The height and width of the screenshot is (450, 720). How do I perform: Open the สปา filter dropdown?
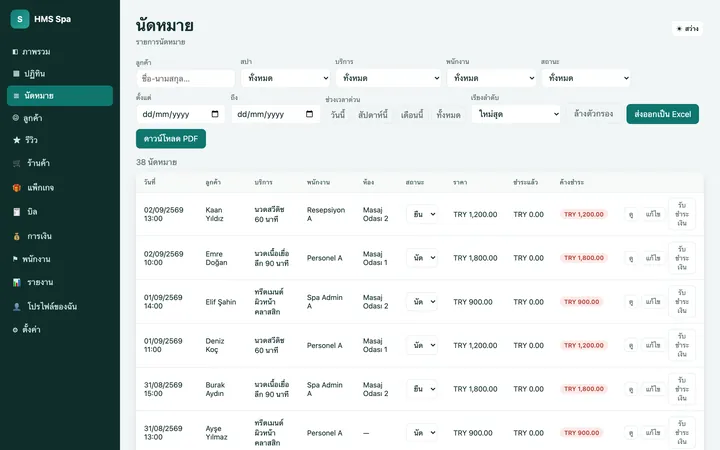pyautogui.click(x=286, y=78)
